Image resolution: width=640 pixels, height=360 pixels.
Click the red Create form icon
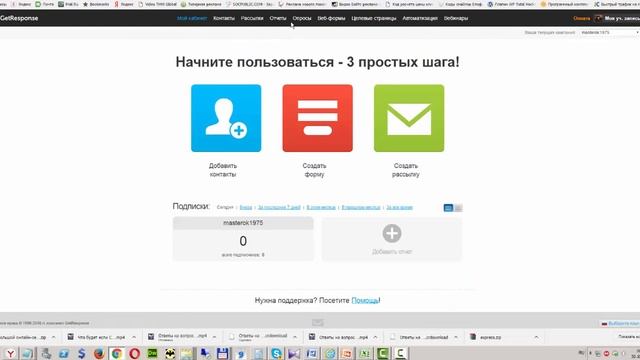click(318, 118)
